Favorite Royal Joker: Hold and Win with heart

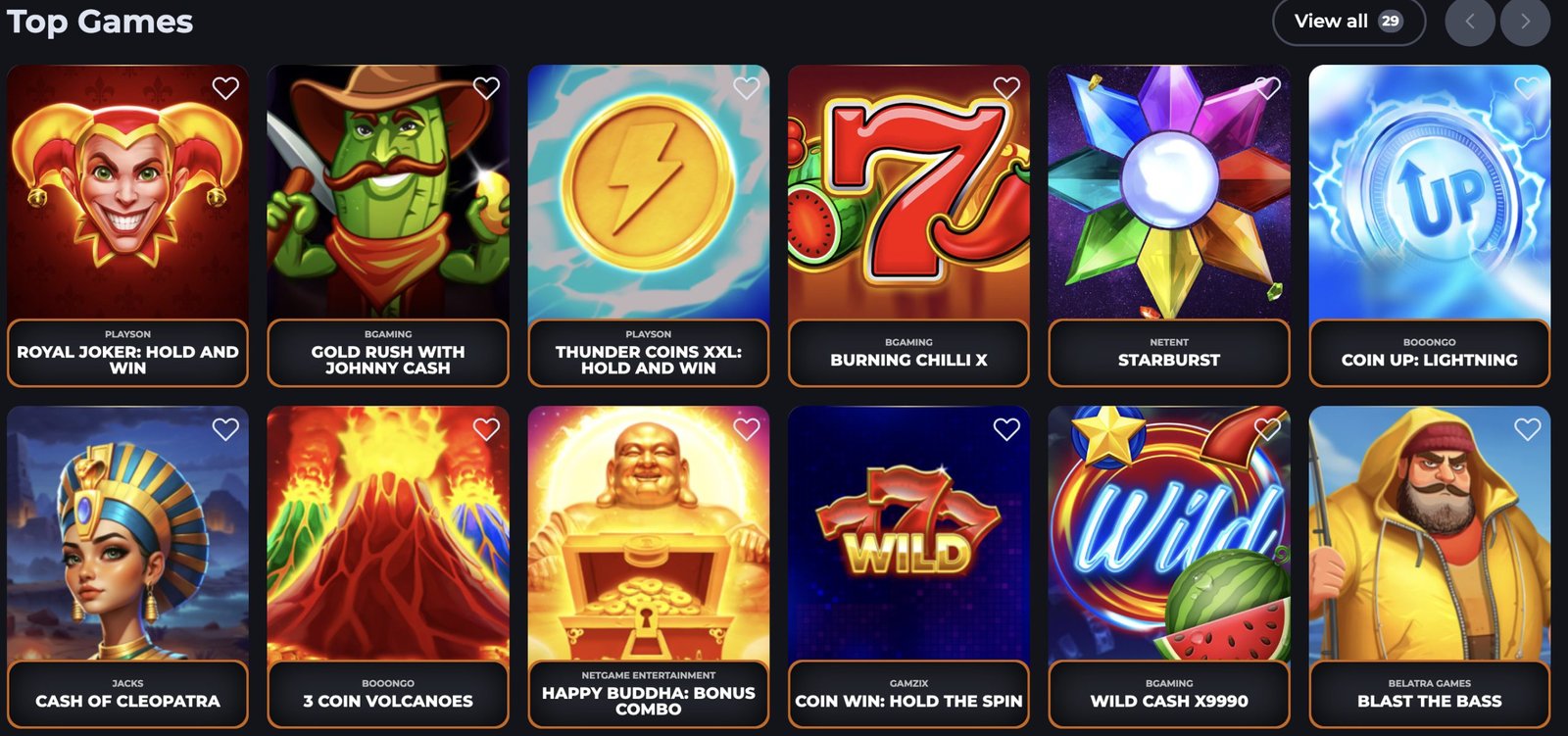tap(225, 88)
